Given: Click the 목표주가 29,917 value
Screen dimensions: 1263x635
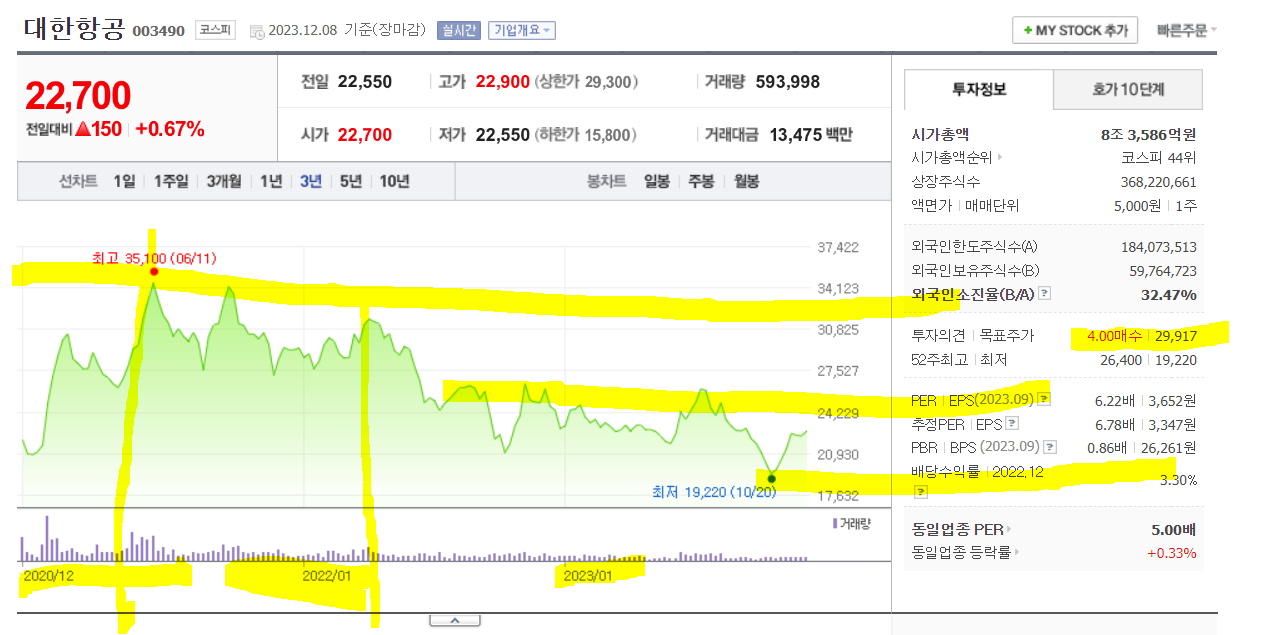Looking at the screenshot, I should coord(1176,336).
